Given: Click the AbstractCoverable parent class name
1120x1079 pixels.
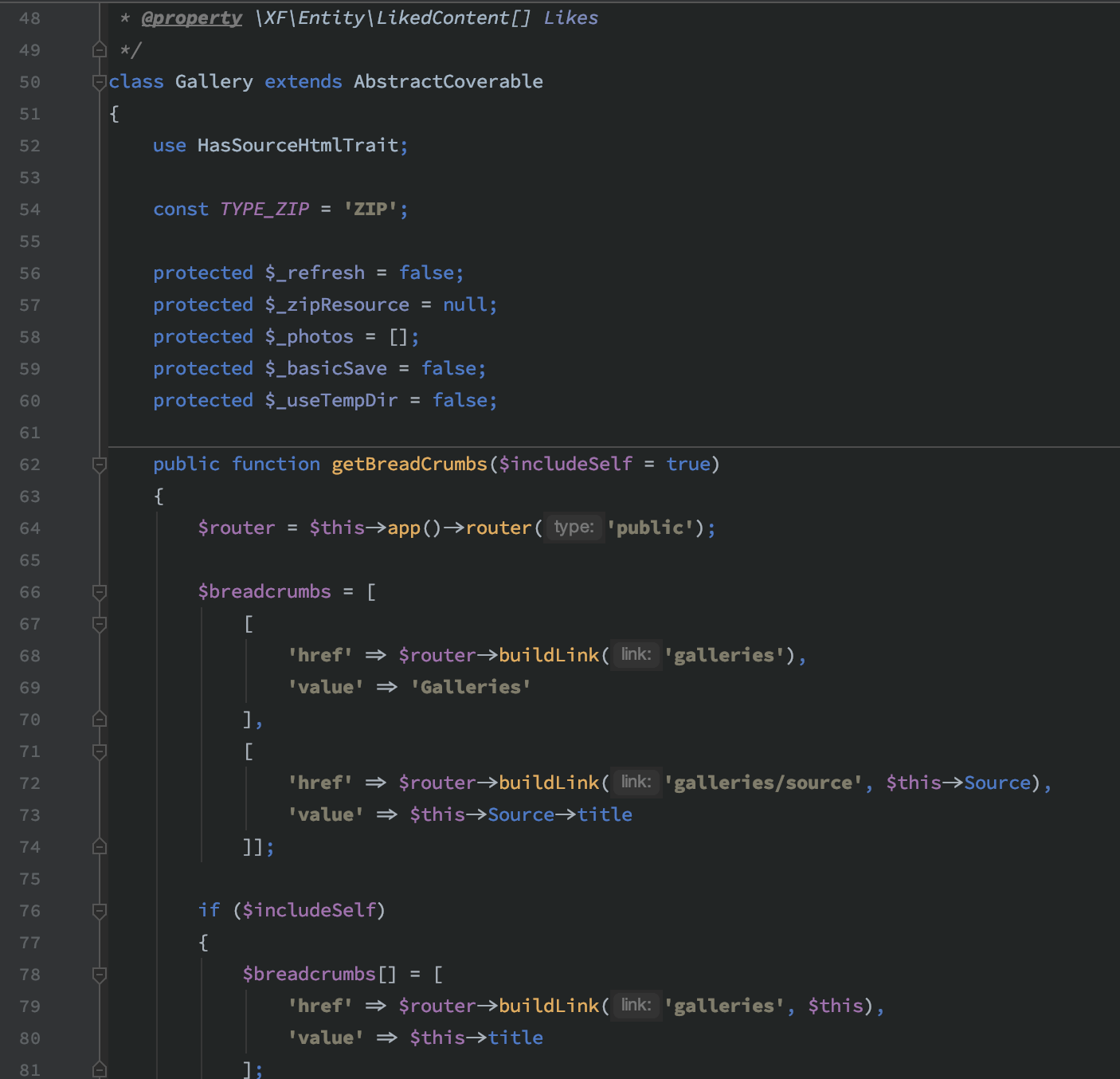Looking at the screenshot, I should 448,82.
